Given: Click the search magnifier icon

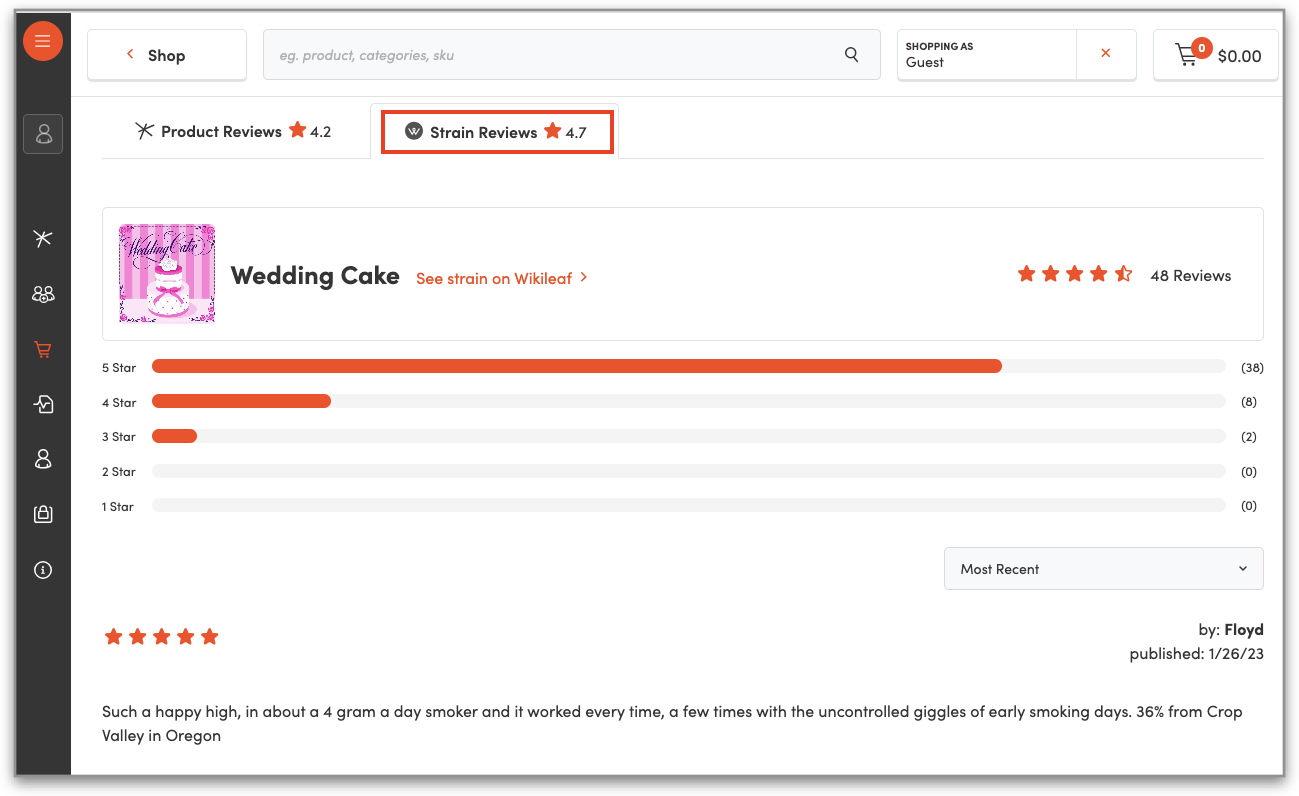Looking at the screenshot, I should pos(851,55).
